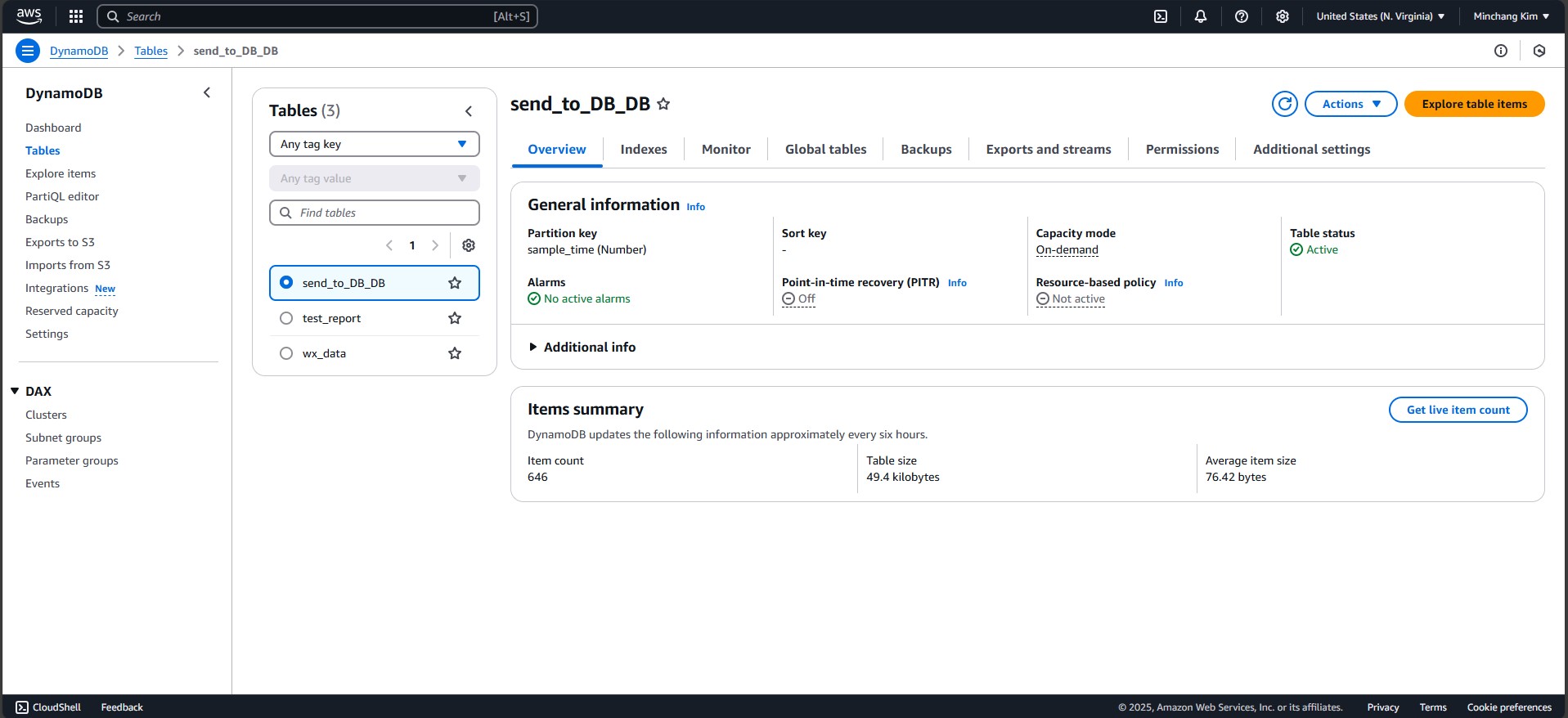Open table list preferences gear
The height and width of the screenshot is (718, 1568).
coord(469,245)
